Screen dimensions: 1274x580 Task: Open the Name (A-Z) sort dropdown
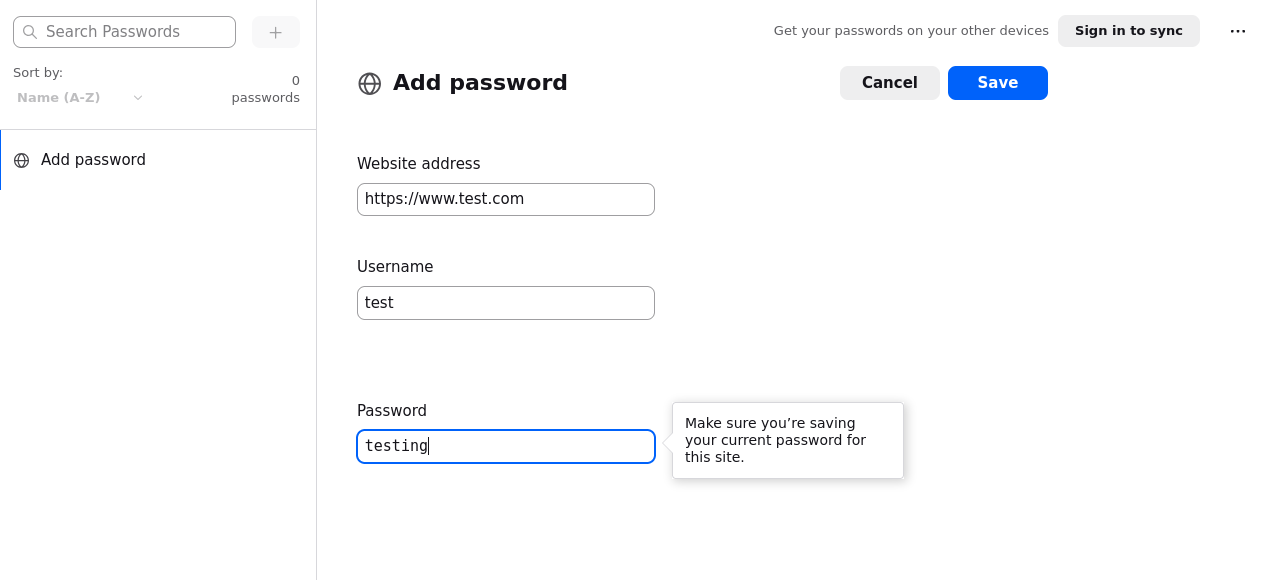(x=59, y=98)
